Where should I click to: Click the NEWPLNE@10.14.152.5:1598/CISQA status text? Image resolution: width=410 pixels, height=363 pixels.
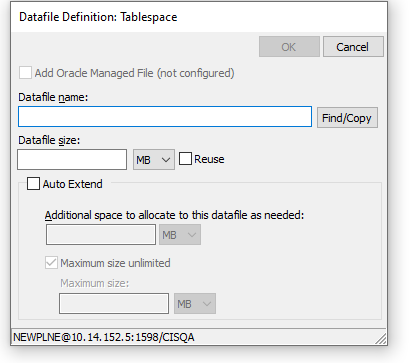[104, 337]
